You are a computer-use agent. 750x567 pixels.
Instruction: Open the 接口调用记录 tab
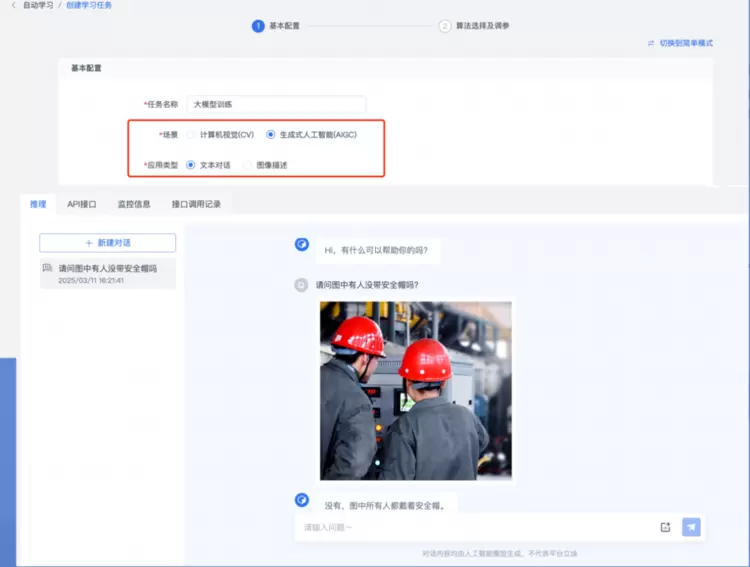click(196, 204)
